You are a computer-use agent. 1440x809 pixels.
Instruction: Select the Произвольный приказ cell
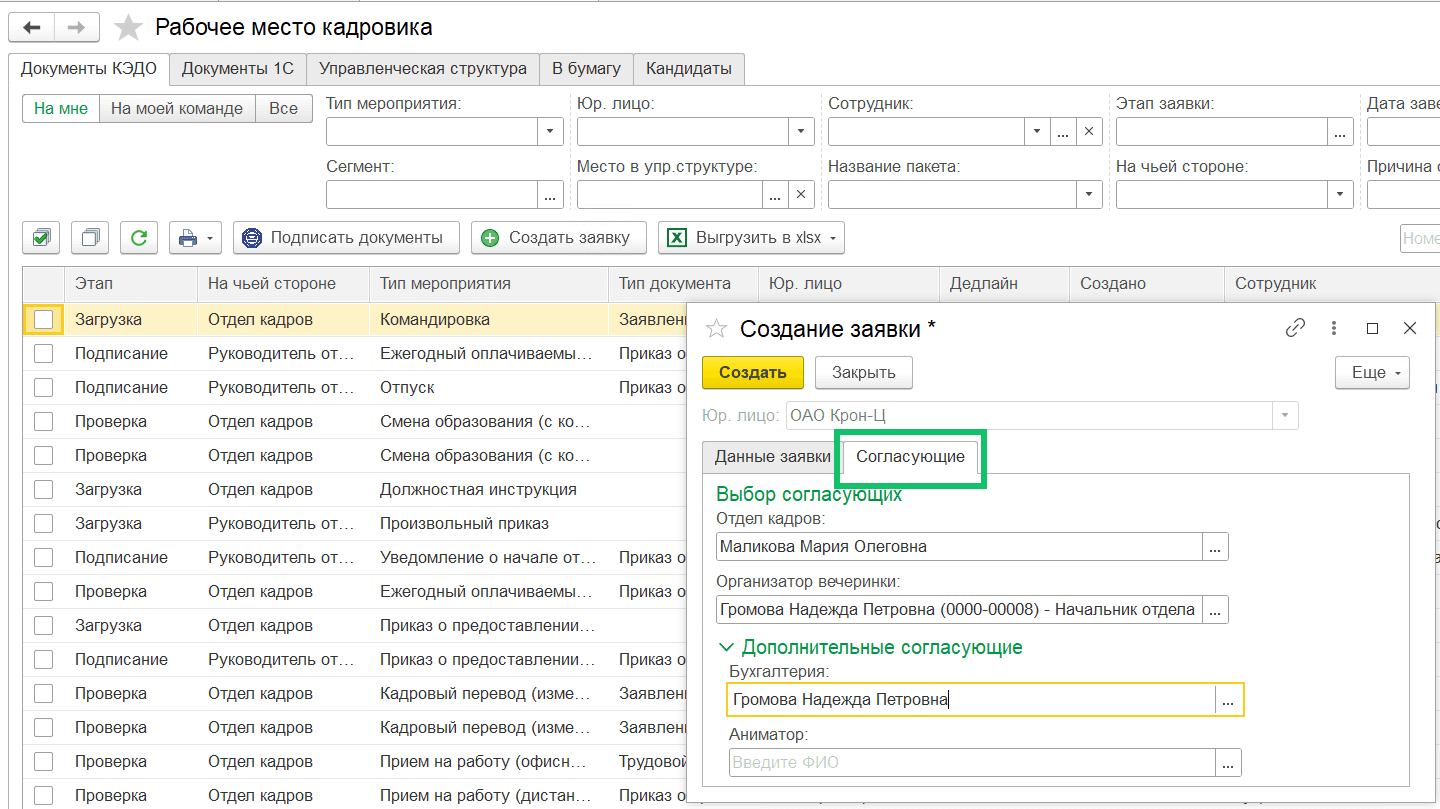coord(488,523)
